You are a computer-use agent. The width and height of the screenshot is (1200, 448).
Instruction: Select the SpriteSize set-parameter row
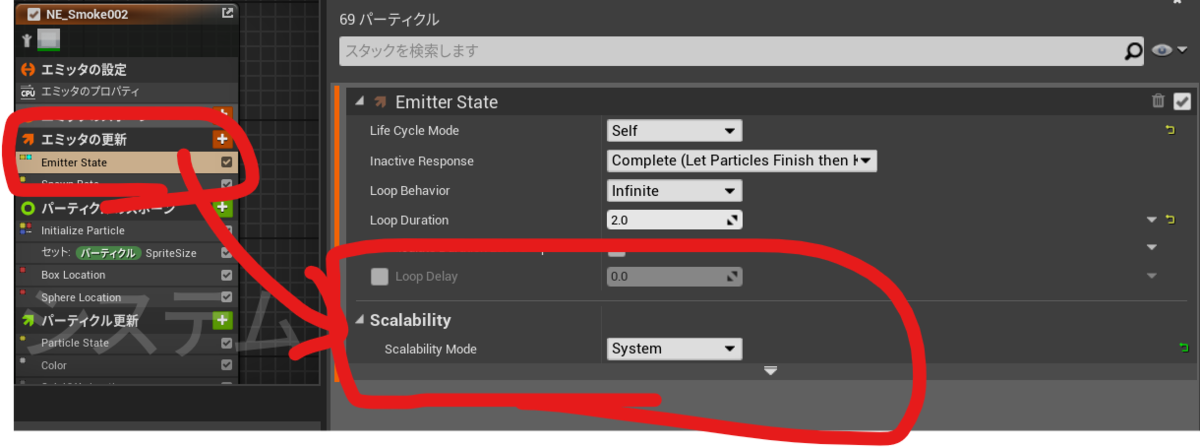pyautogui.click(x=127, y=253)
